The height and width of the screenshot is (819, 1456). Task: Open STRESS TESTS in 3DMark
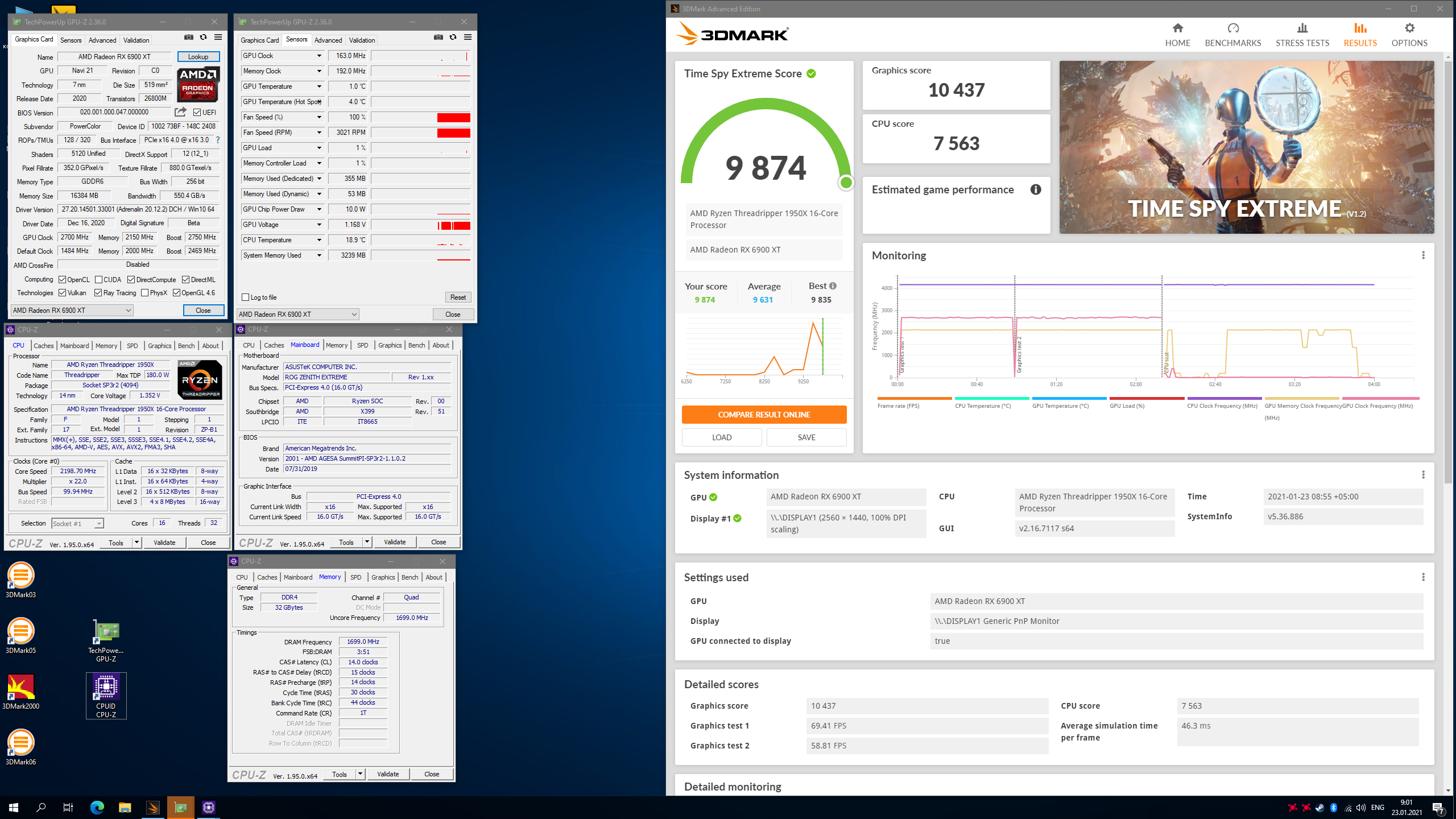click(1302, 35)
